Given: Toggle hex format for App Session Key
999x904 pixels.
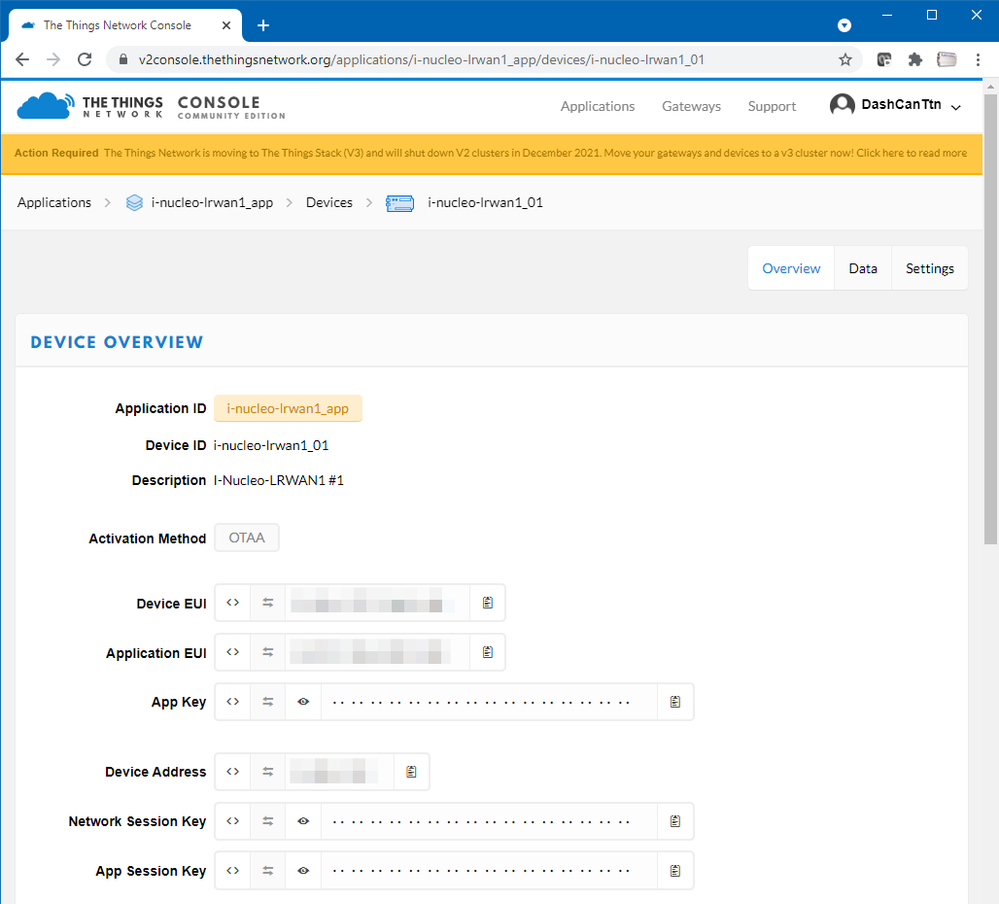Looking at the screenshot, I should point(233,871).
